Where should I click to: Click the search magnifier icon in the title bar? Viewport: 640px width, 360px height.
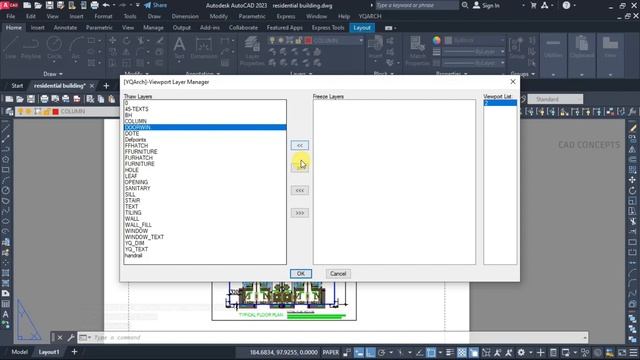coord(465,5)
